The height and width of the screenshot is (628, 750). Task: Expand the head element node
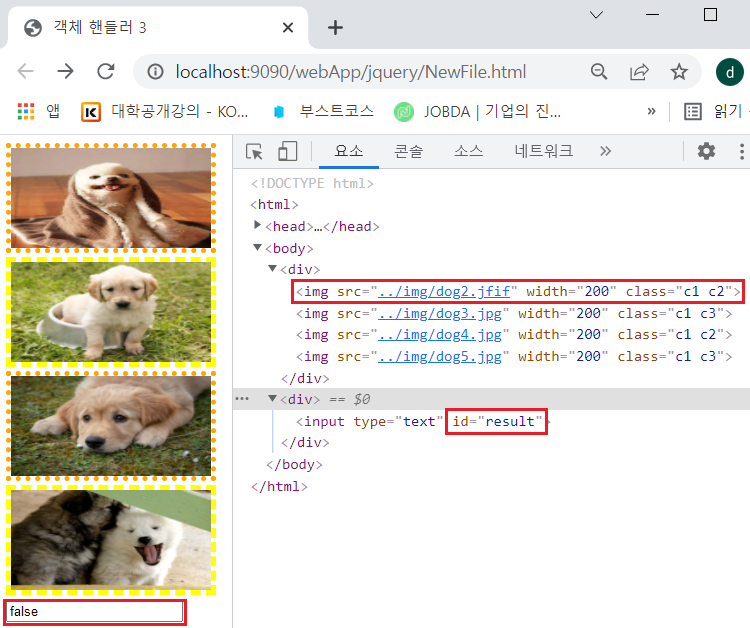pyautogui.click(x=257, y=225)
